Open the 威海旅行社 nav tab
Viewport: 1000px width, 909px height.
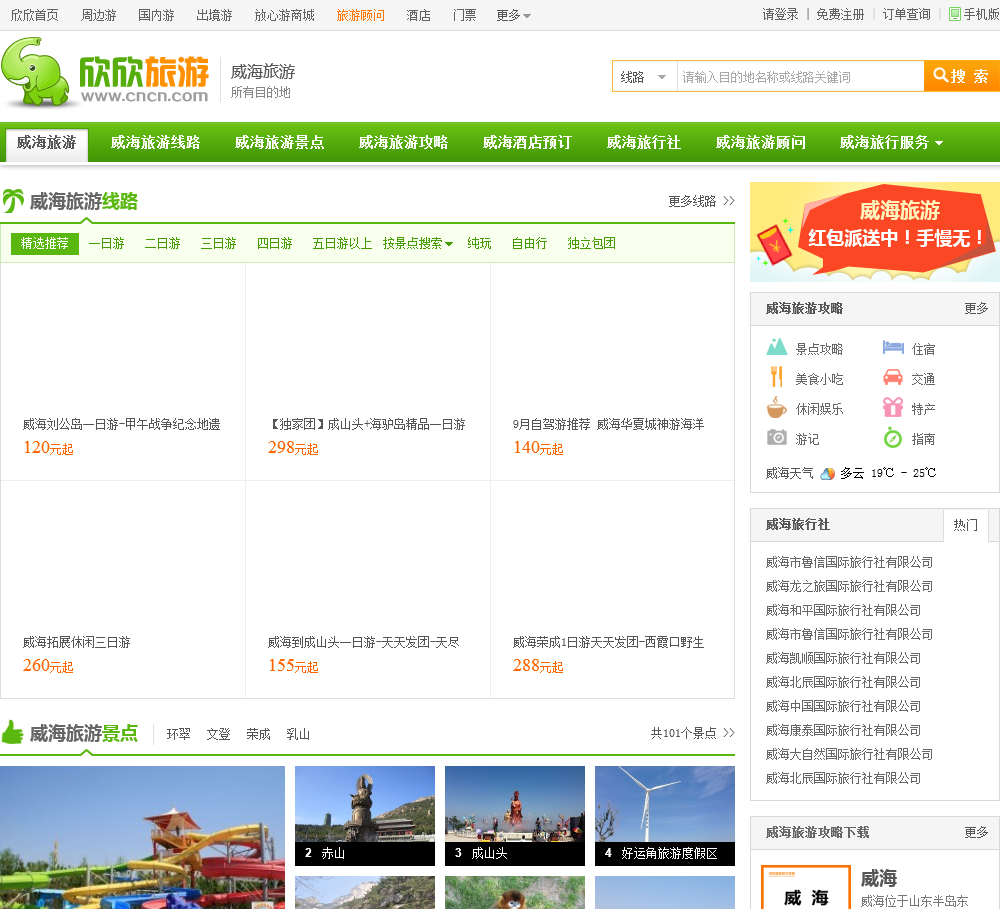point(643,142)
